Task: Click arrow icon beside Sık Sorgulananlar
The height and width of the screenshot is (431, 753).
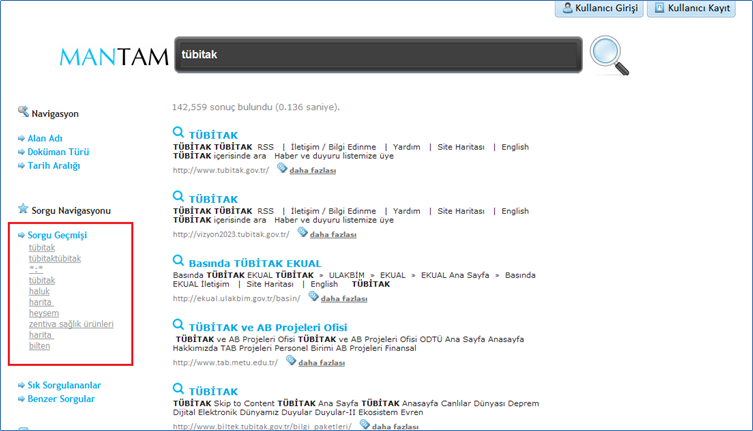Action: 21,385
